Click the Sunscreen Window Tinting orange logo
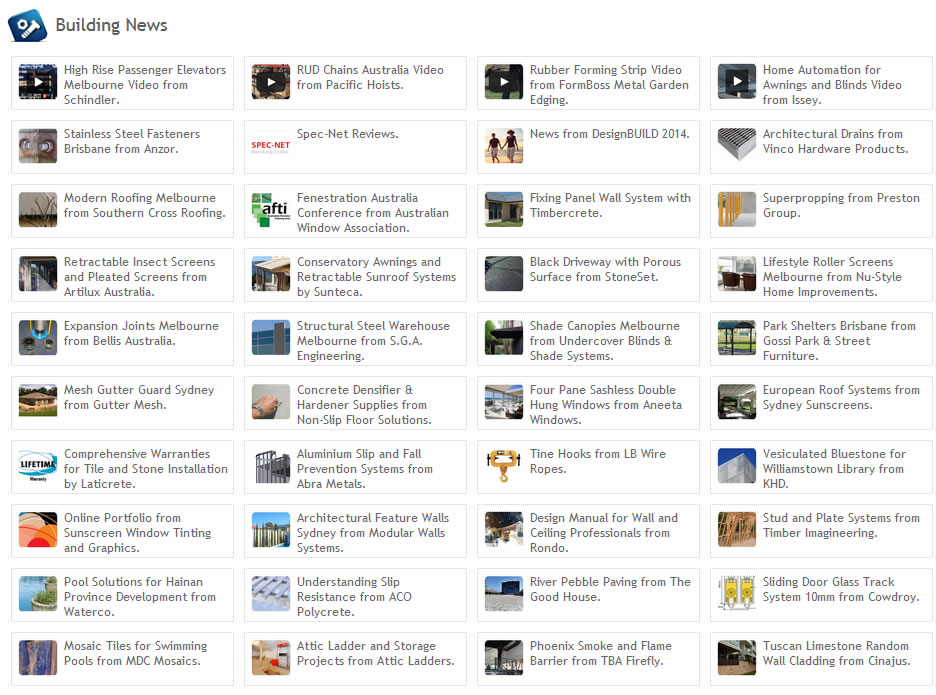This screenshot has width=936, height=695. coord(38,529)
